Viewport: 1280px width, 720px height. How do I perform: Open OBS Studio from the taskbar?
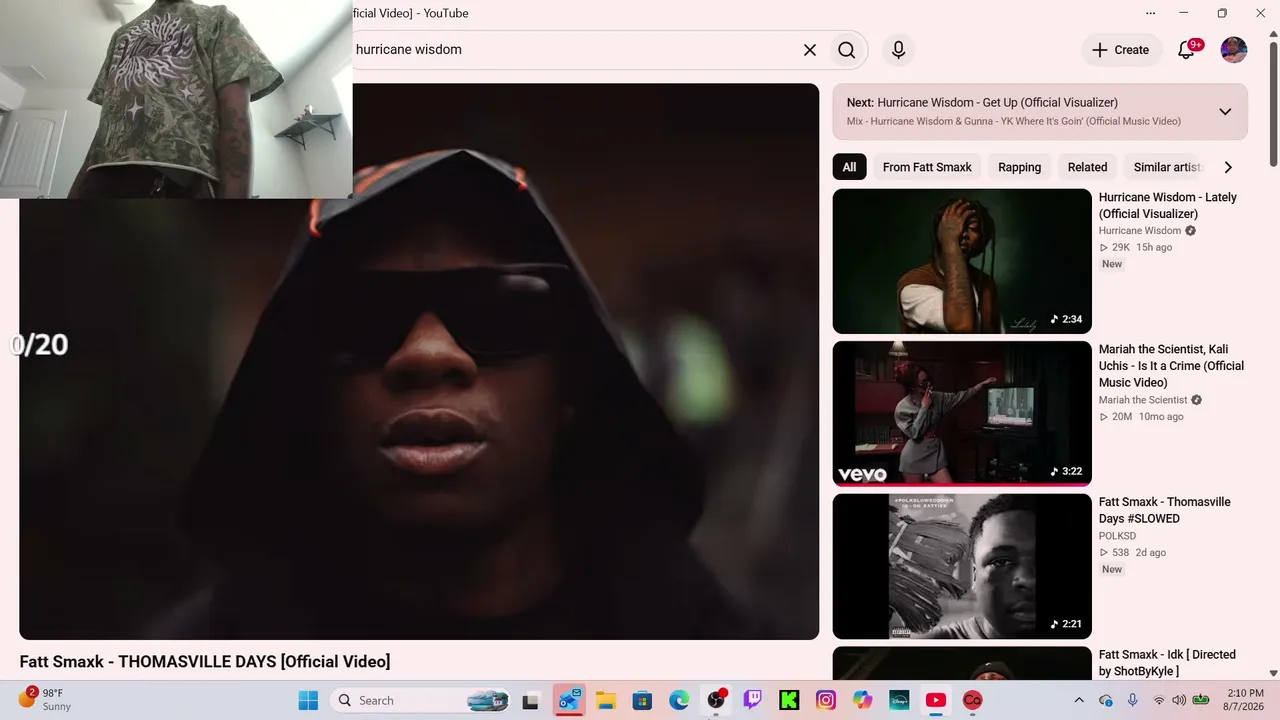click(x=716, y=700)
